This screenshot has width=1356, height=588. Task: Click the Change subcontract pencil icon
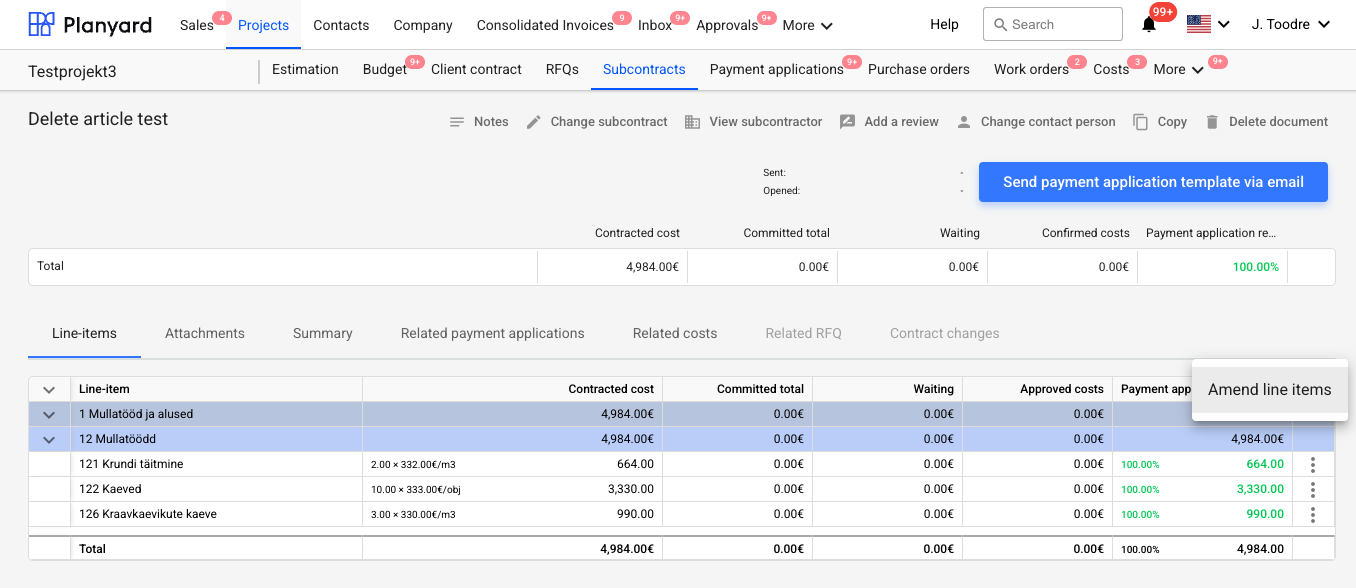534,122
